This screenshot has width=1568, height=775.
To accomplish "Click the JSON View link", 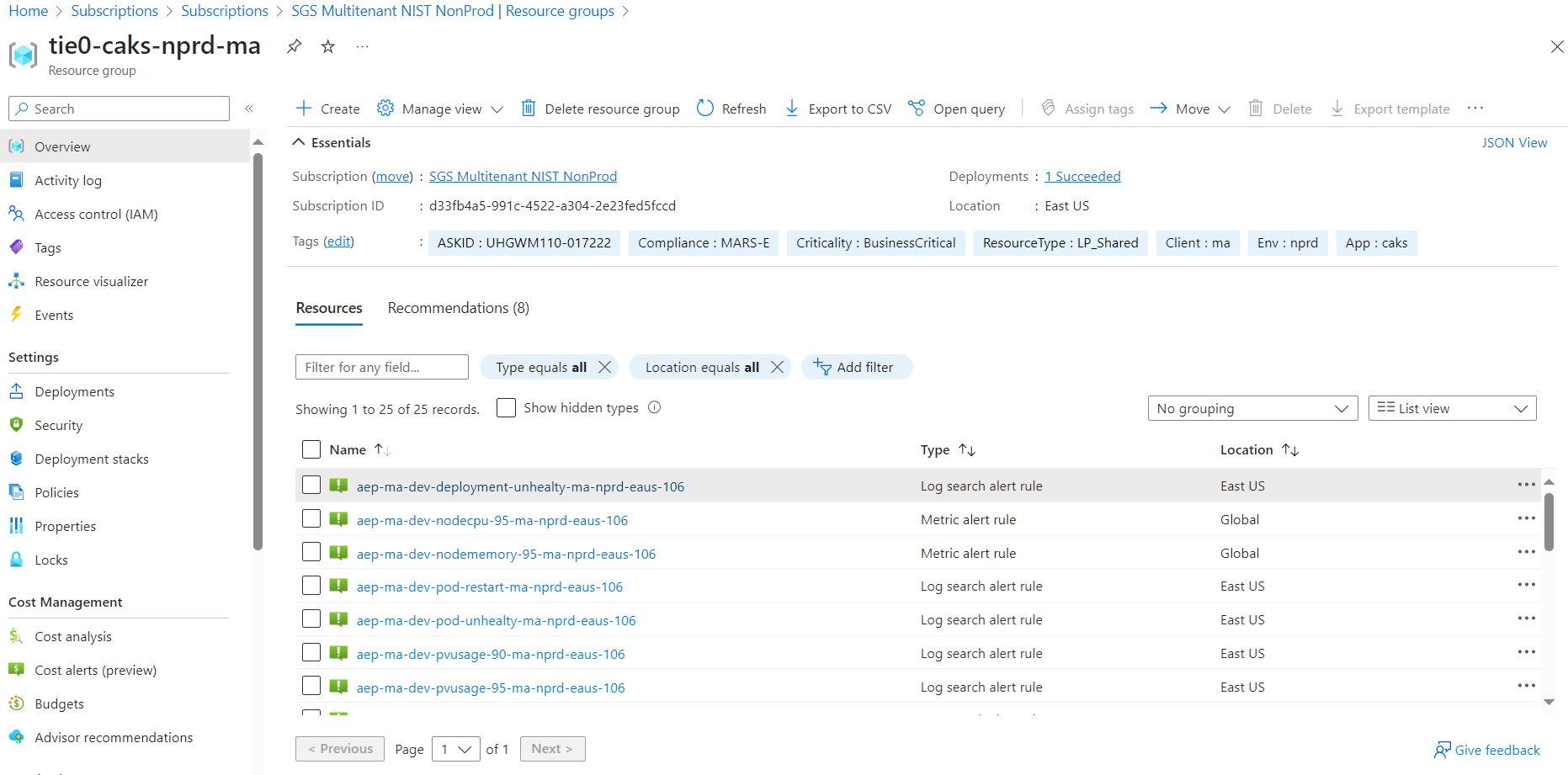I will coord(1513,143).
